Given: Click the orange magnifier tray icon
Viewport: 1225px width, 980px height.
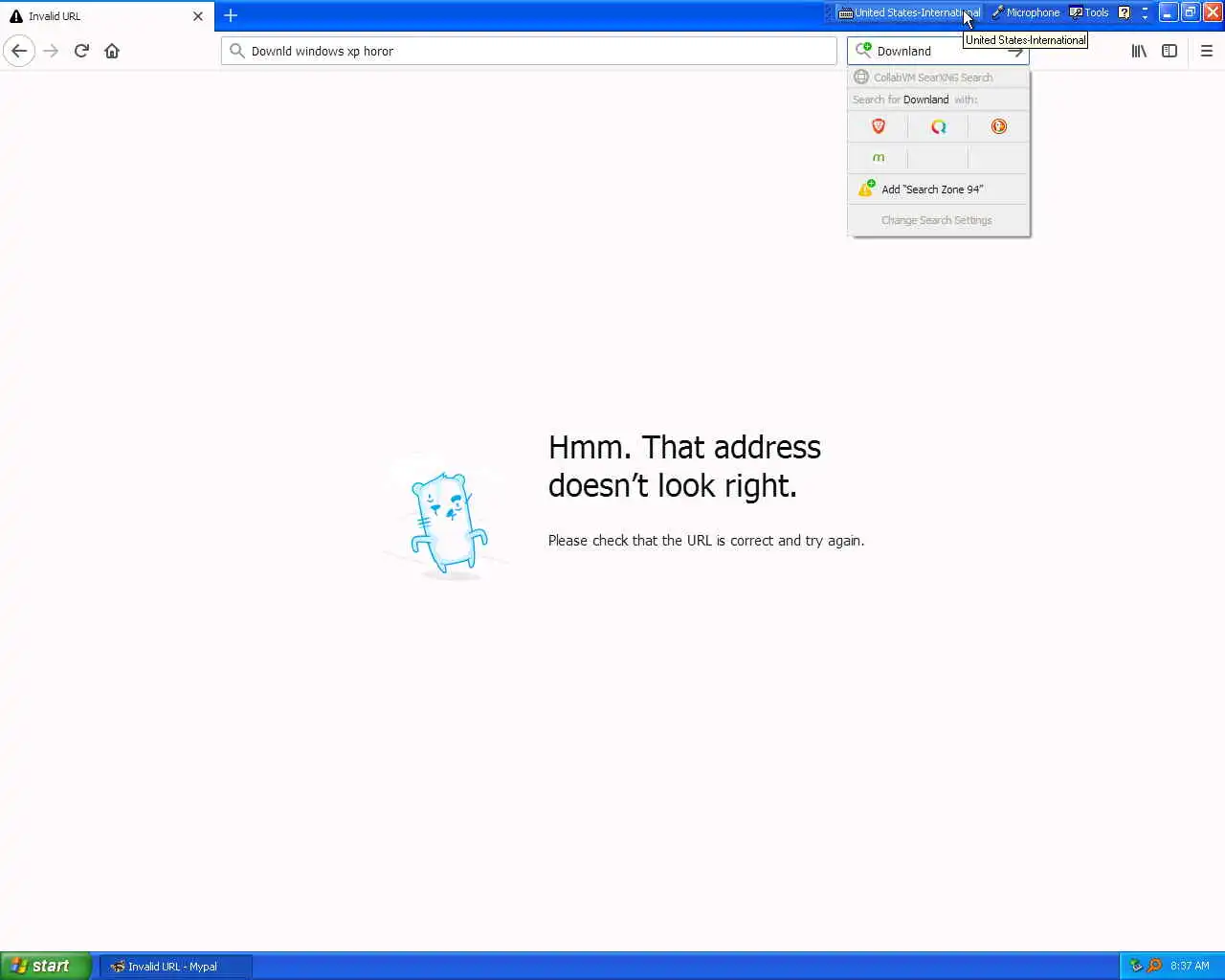Looking at the screenshot, I should click(x=1154, y=966).
